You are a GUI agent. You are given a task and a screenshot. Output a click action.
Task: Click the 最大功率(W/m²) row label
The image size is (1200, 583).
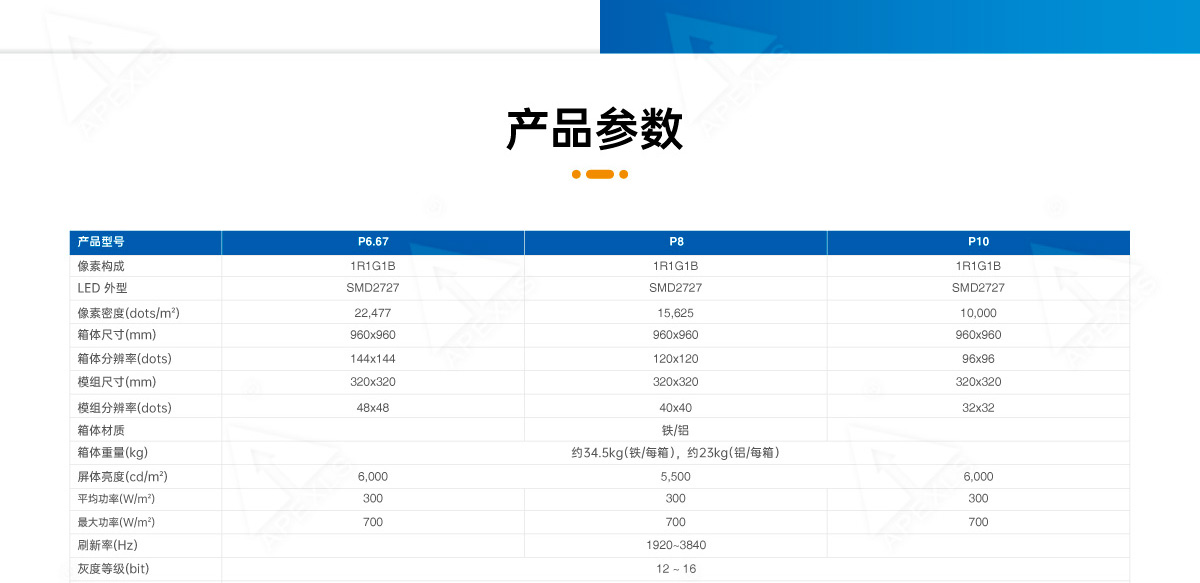pyautogui.click(x=116, y=522)
